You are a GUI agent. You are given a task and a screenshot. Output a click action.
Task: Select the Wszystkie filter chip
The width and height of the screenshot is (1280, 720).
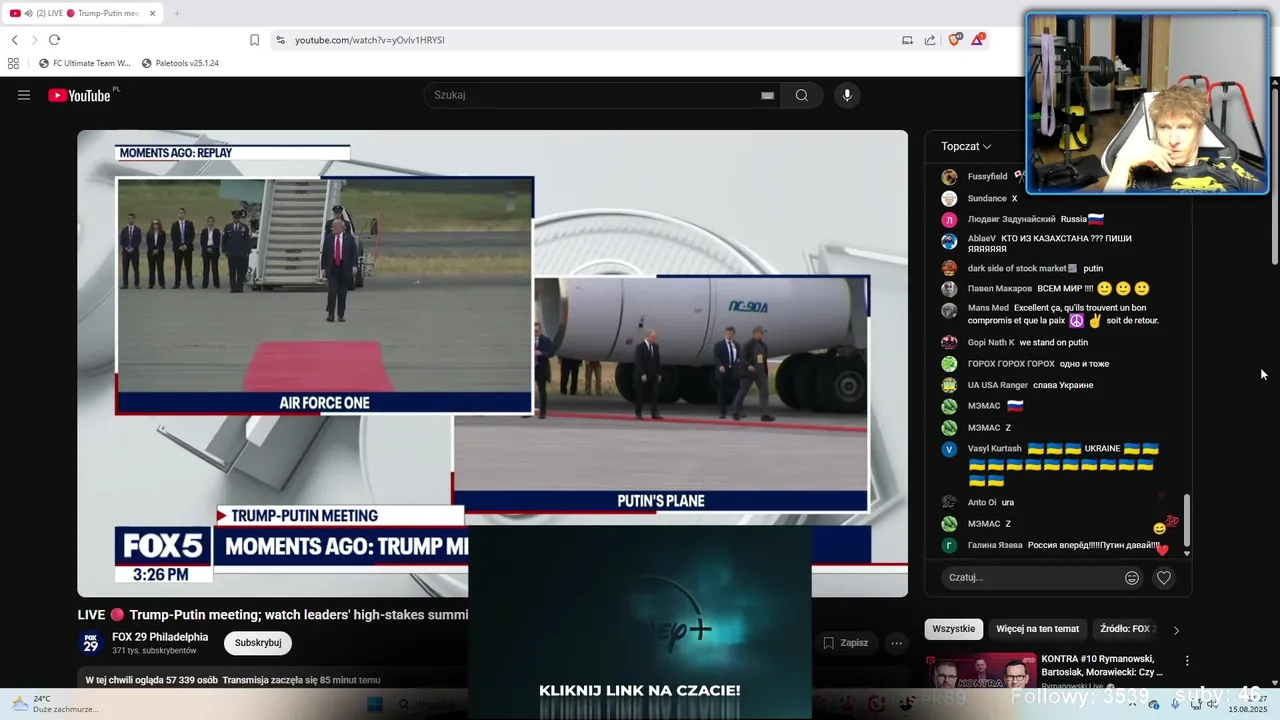point(954,629)
